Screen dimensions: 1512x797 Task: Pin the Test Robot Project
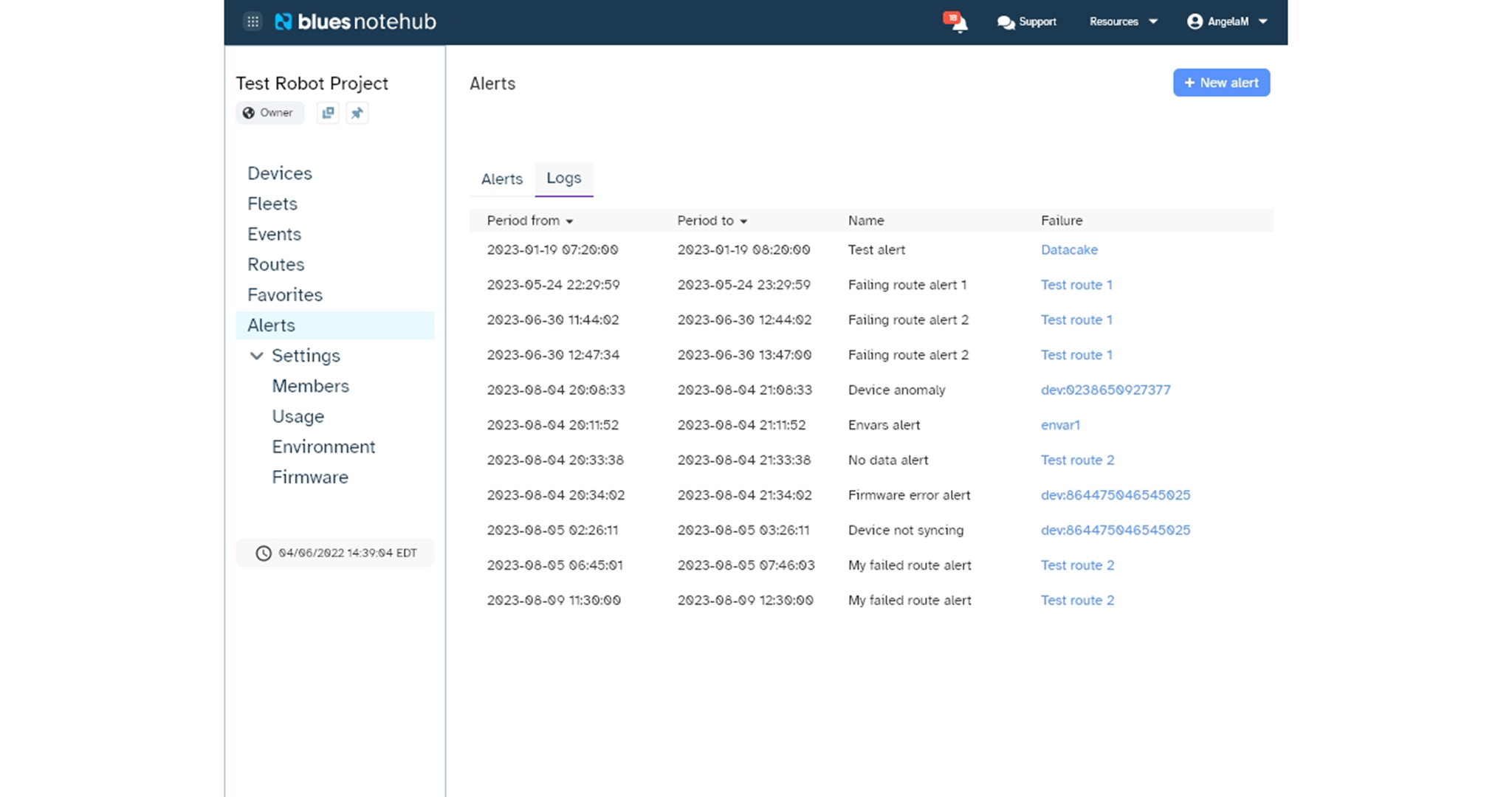(x=357, y=113)
